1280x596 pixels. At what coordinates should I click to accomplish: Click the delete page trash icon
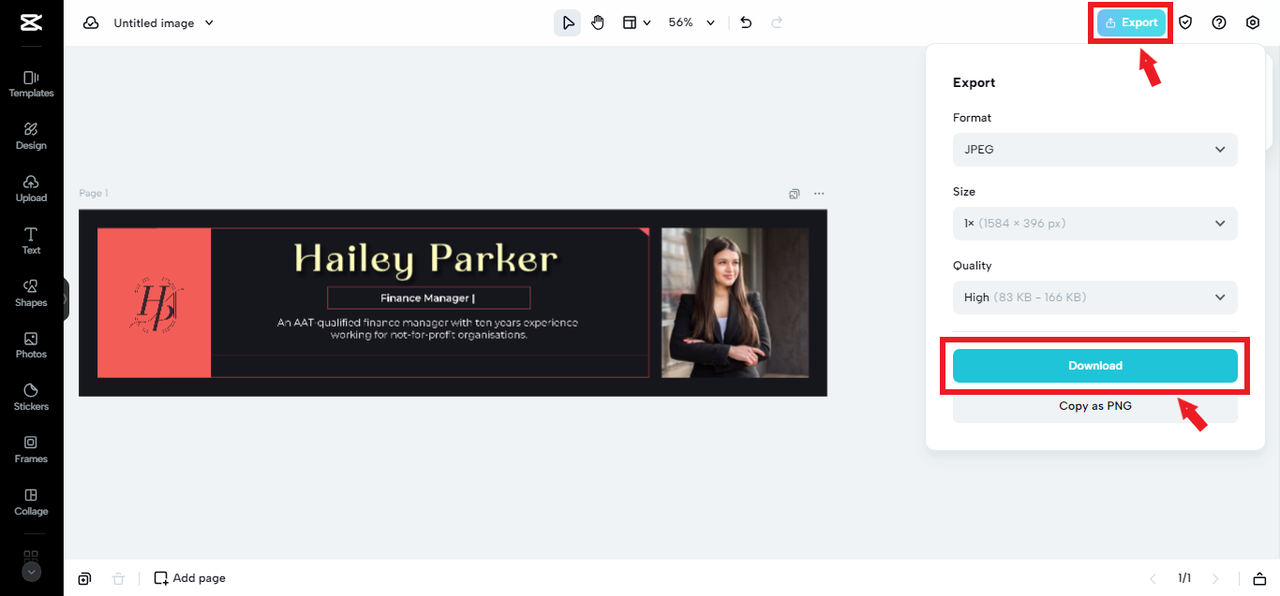(x=118, y=578)
